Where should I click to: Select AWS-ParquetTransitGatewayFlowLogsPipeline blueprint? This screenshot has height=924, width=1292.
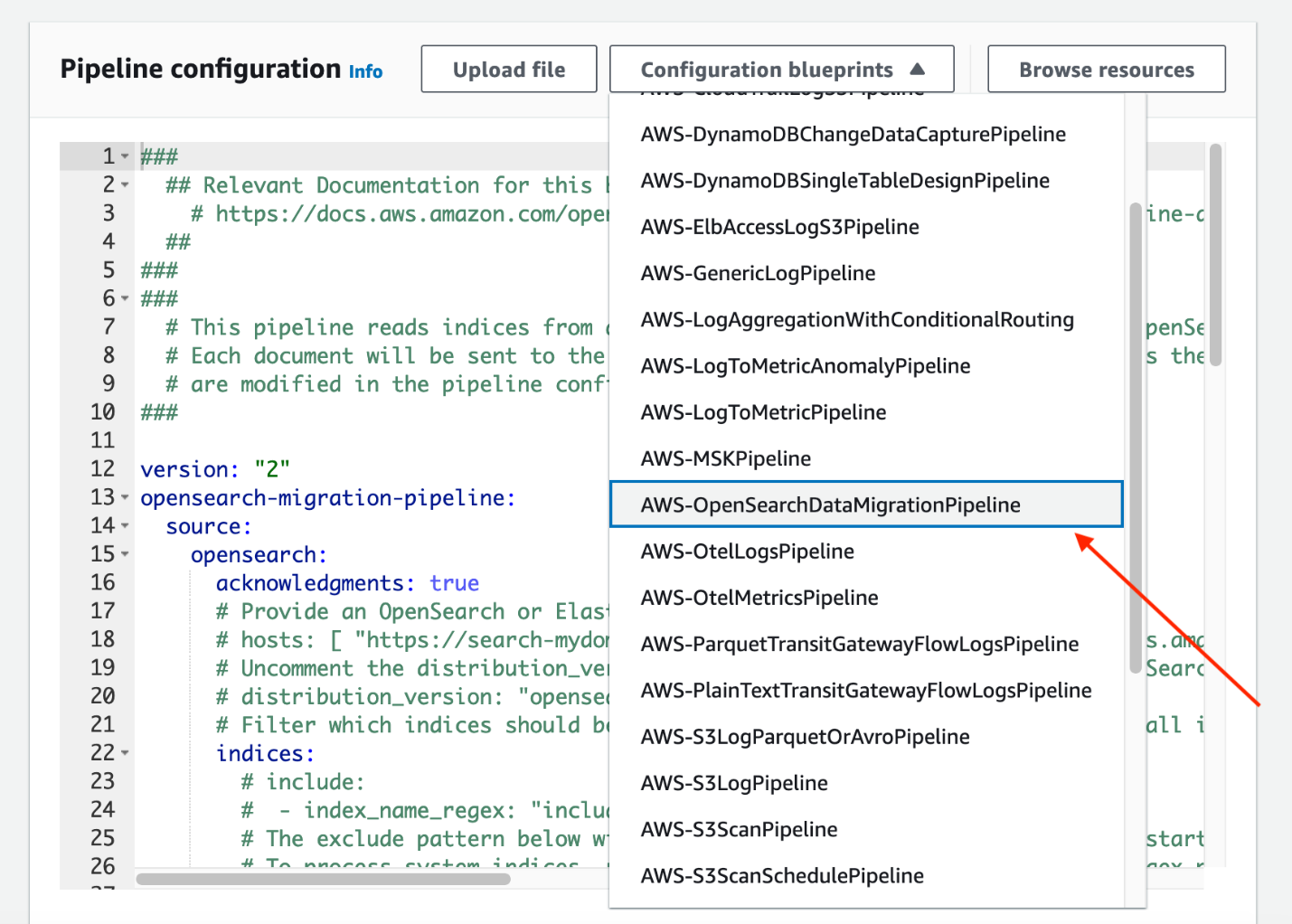866,644
